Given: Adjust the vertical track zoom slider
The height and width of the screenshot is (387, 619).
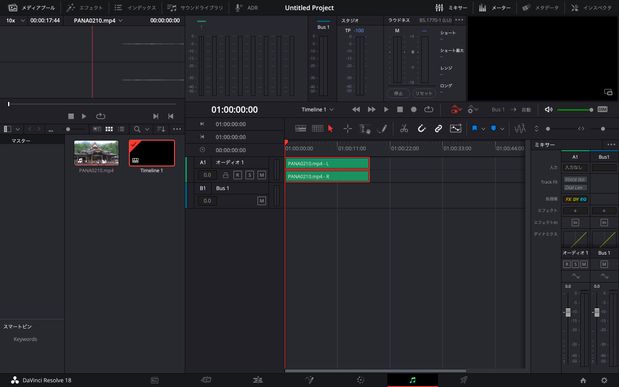Looking at the screenshot, I should (548, 129).
